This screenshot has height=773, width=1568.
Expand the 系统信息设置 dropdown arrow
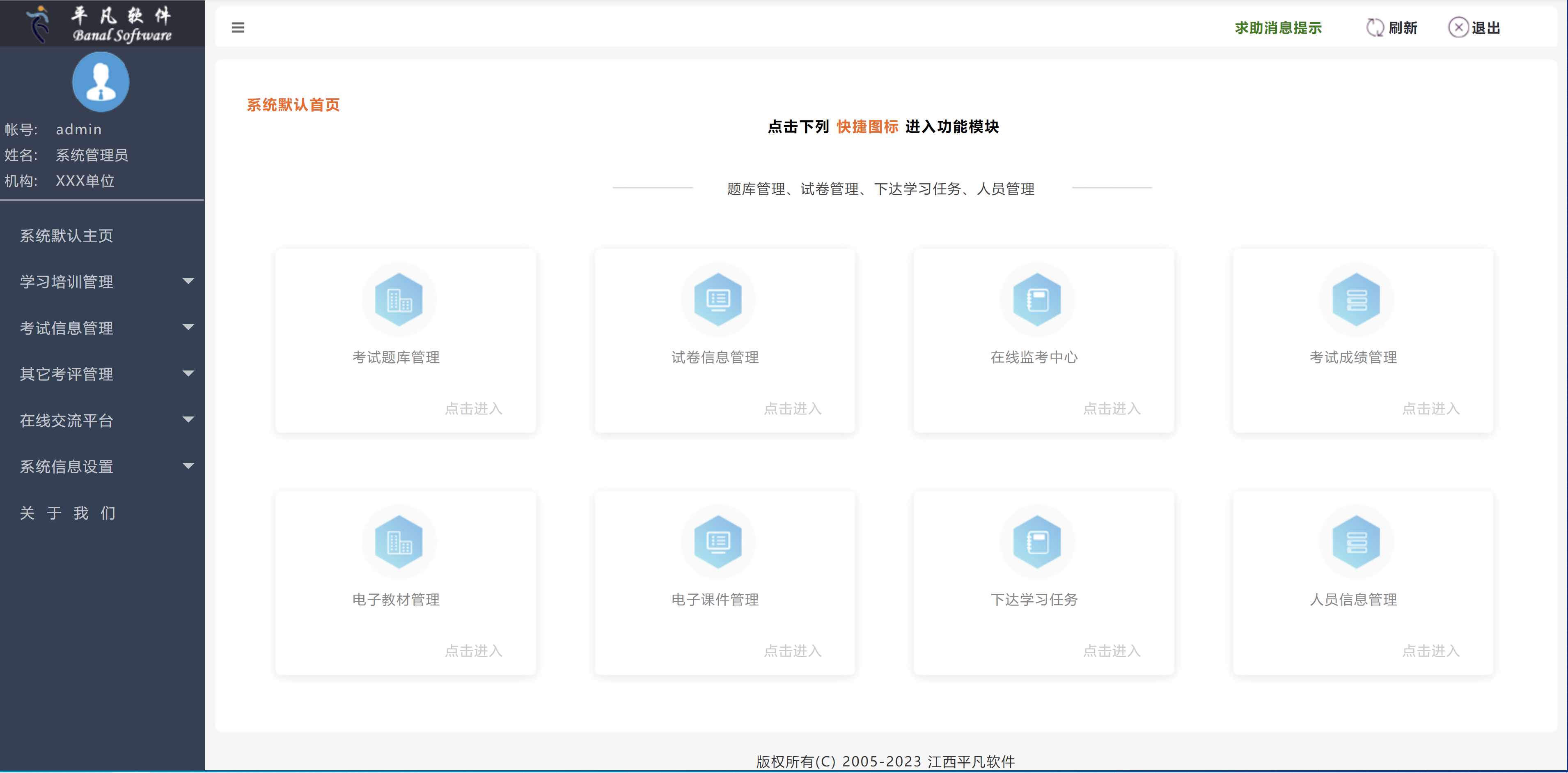point(189,466)
